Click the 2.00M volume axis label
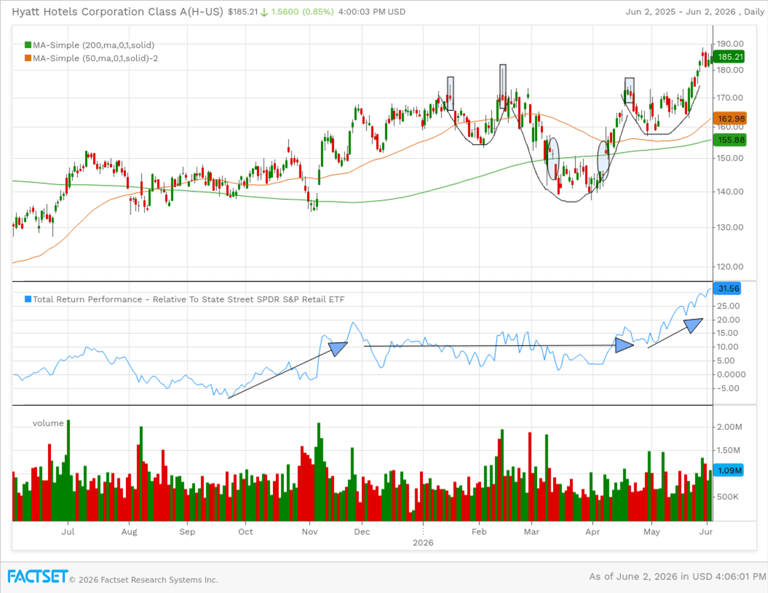The image size is (768, 593). pos(729,427)
